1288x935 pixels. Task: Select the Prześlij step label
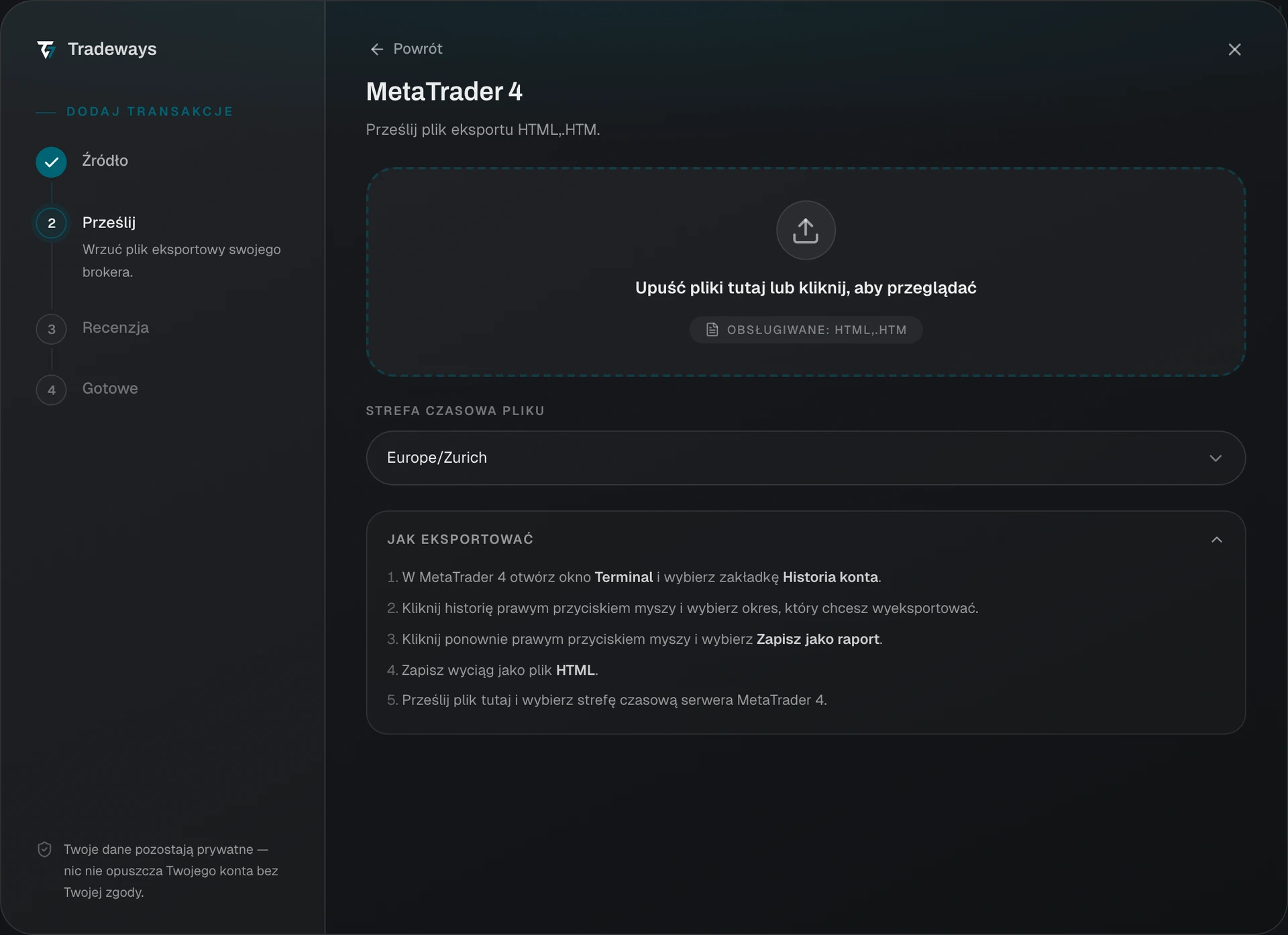tap(109, 223)
